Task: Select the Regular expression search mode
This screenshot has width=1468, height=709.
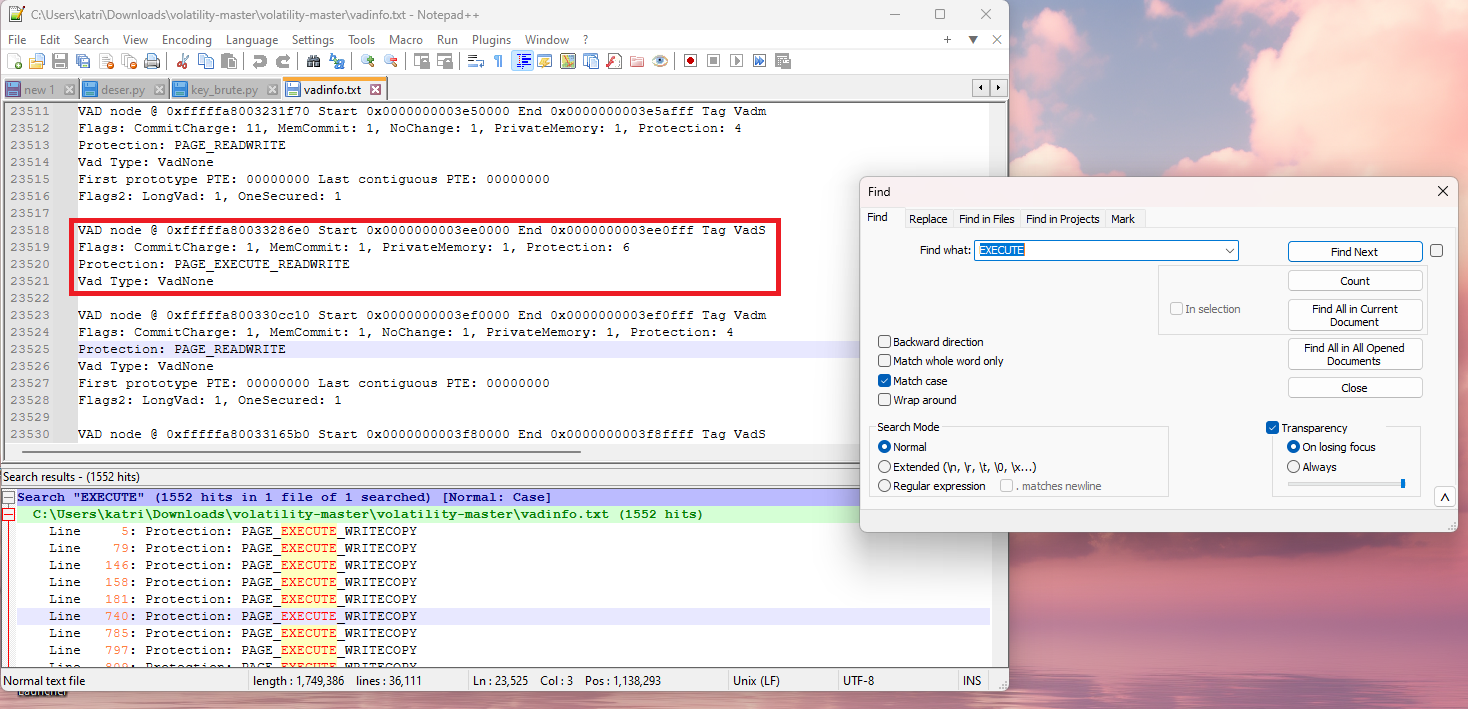Action: pyautogui.click(x=883, y=486)
